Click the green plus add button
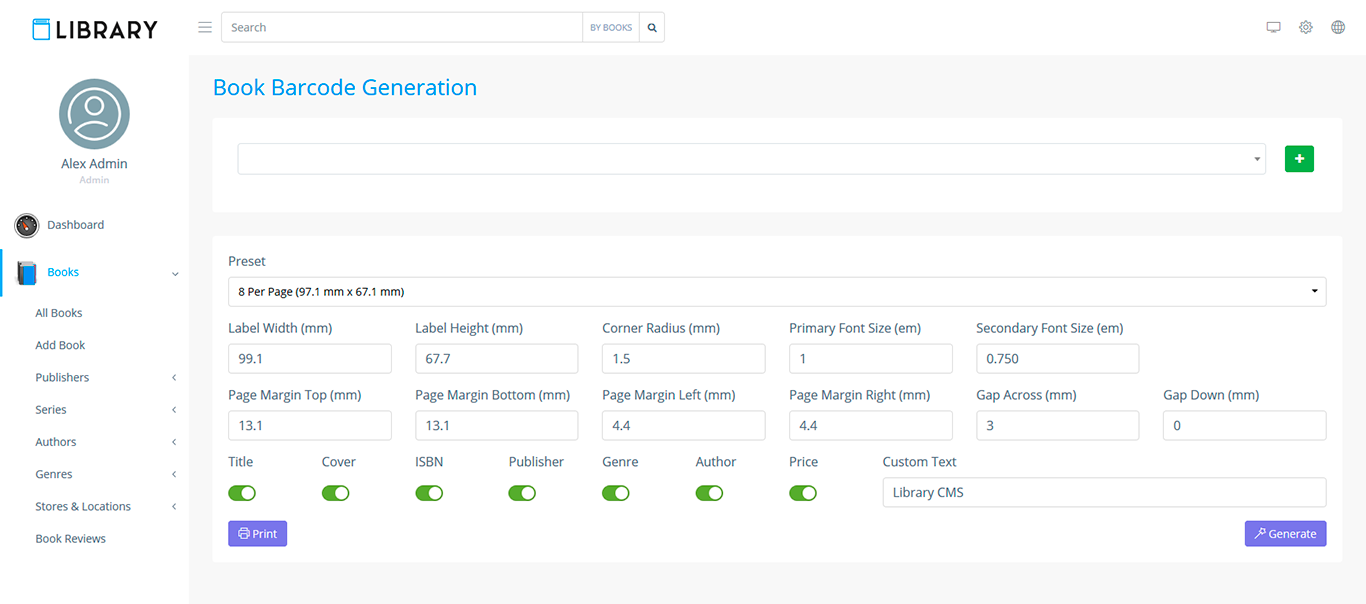The height and width of the screenshot is (604, 1366). tap(1299, 159)
